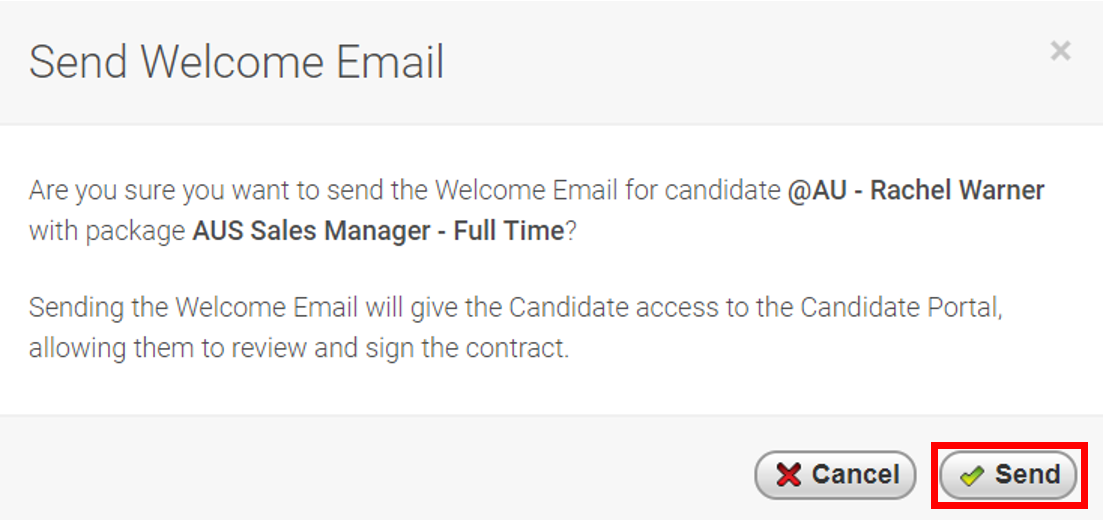
Task: Click the word Send on the button
Action: [x=1028, y=474]
